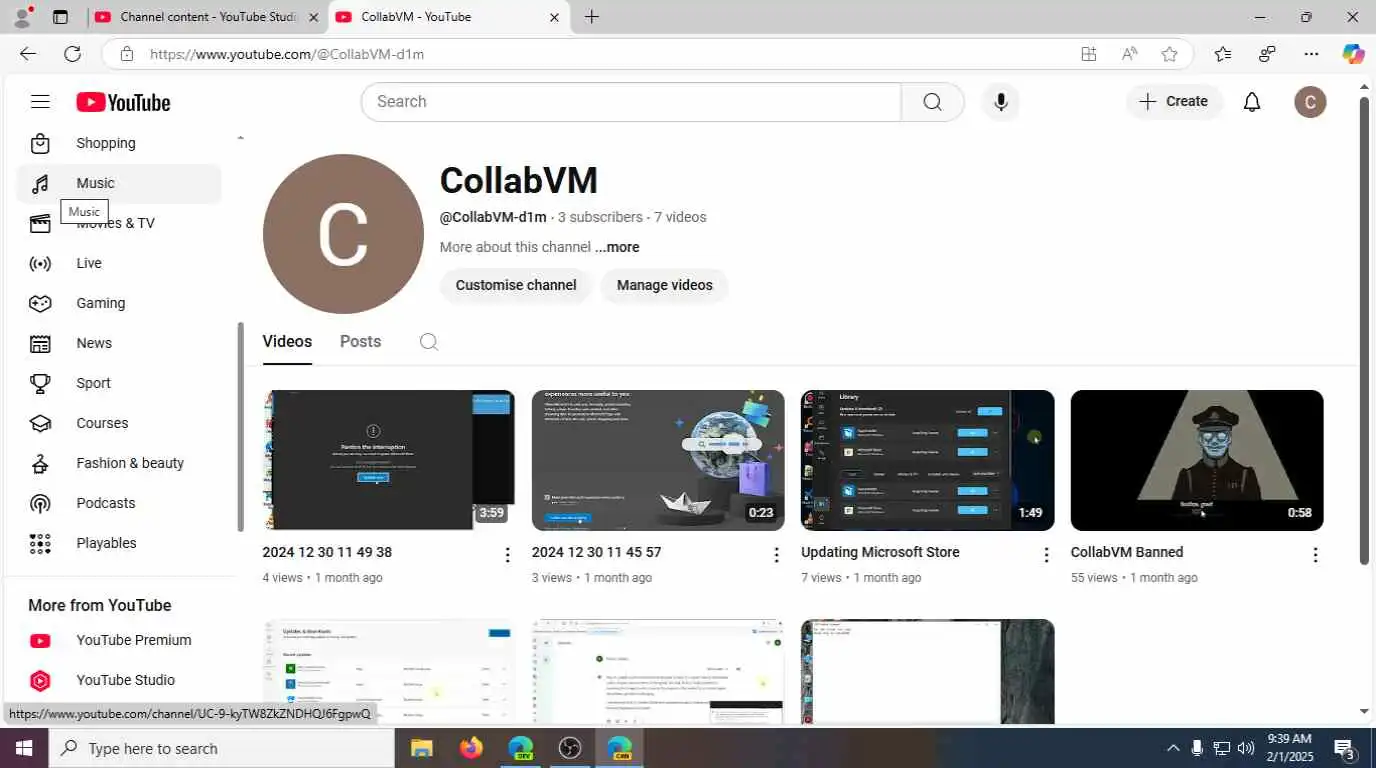Click the browser address bar URL

tap(287, 54)
